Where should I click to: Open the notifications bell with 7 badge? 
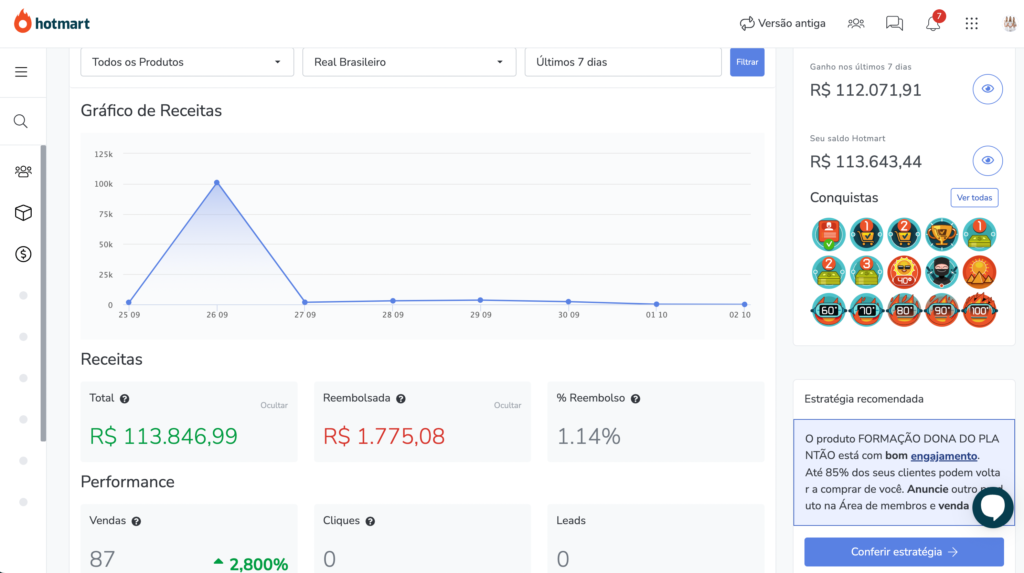(934, 22)
